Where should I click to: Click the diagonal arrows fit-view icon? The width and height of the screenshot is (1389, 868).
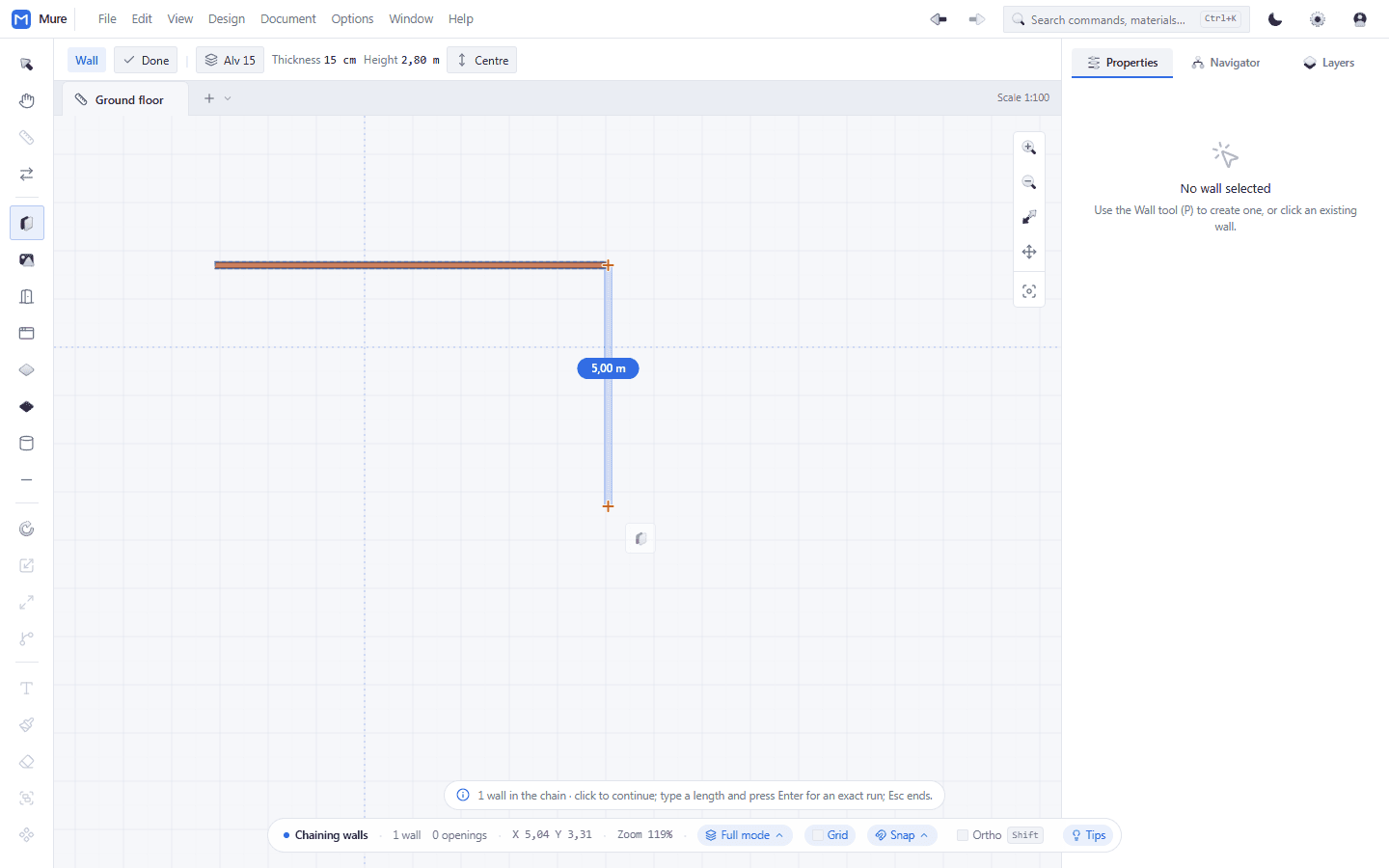pos(1029,217)
